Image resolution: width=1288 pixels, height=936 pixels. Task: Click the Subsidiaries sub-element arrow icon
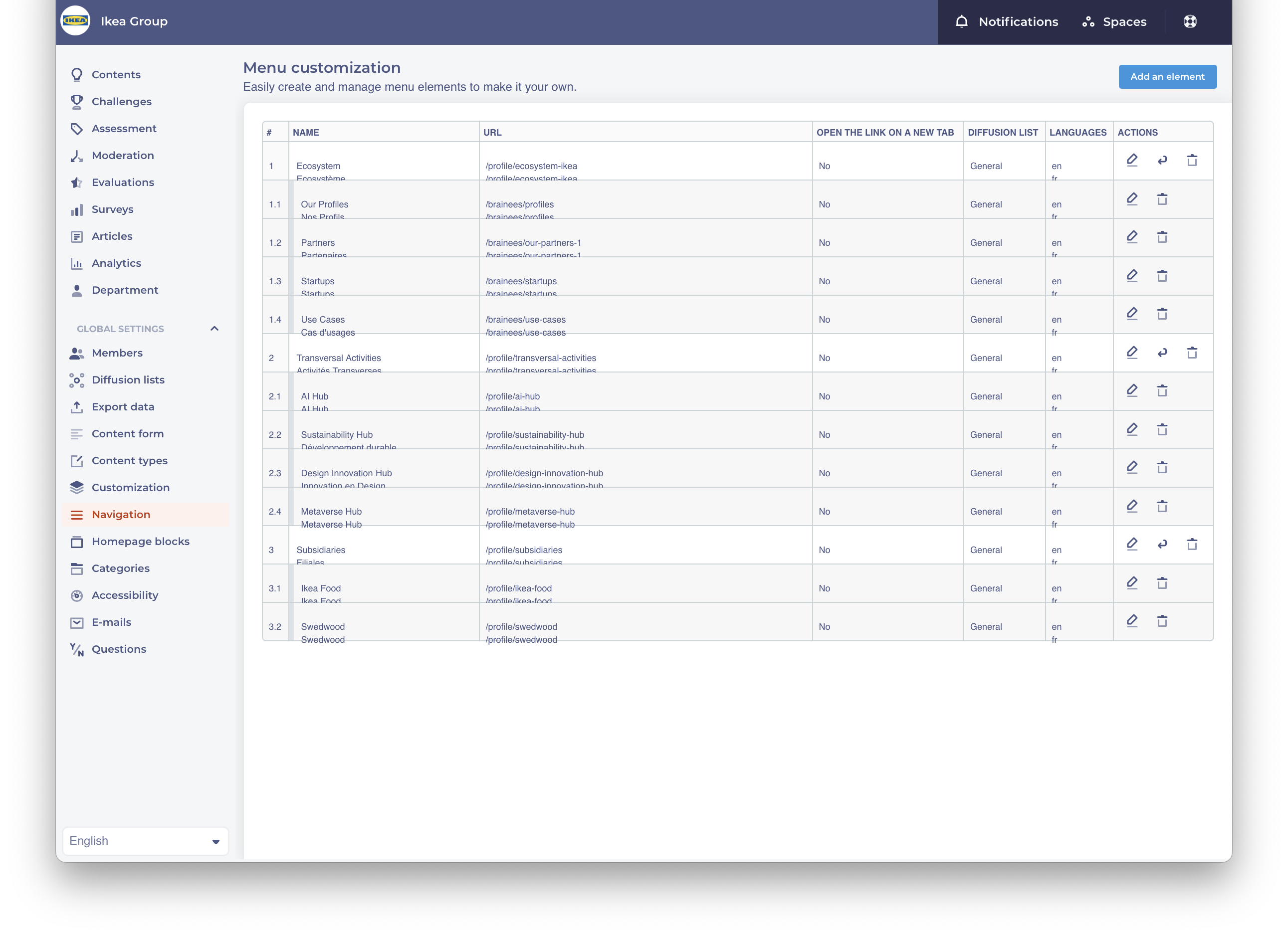click(1162, 545)
